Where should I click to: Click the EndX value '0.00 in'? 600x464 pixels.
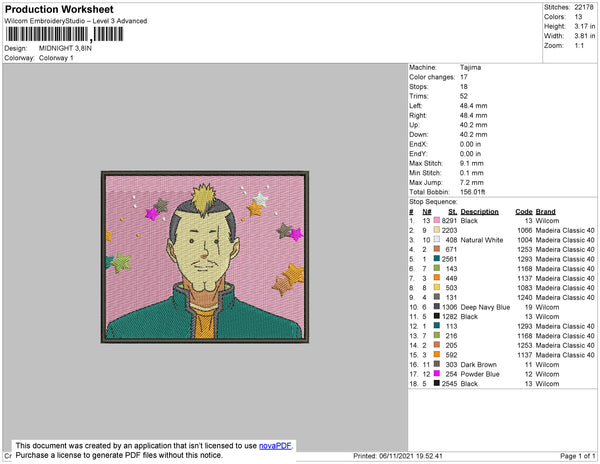470,144
